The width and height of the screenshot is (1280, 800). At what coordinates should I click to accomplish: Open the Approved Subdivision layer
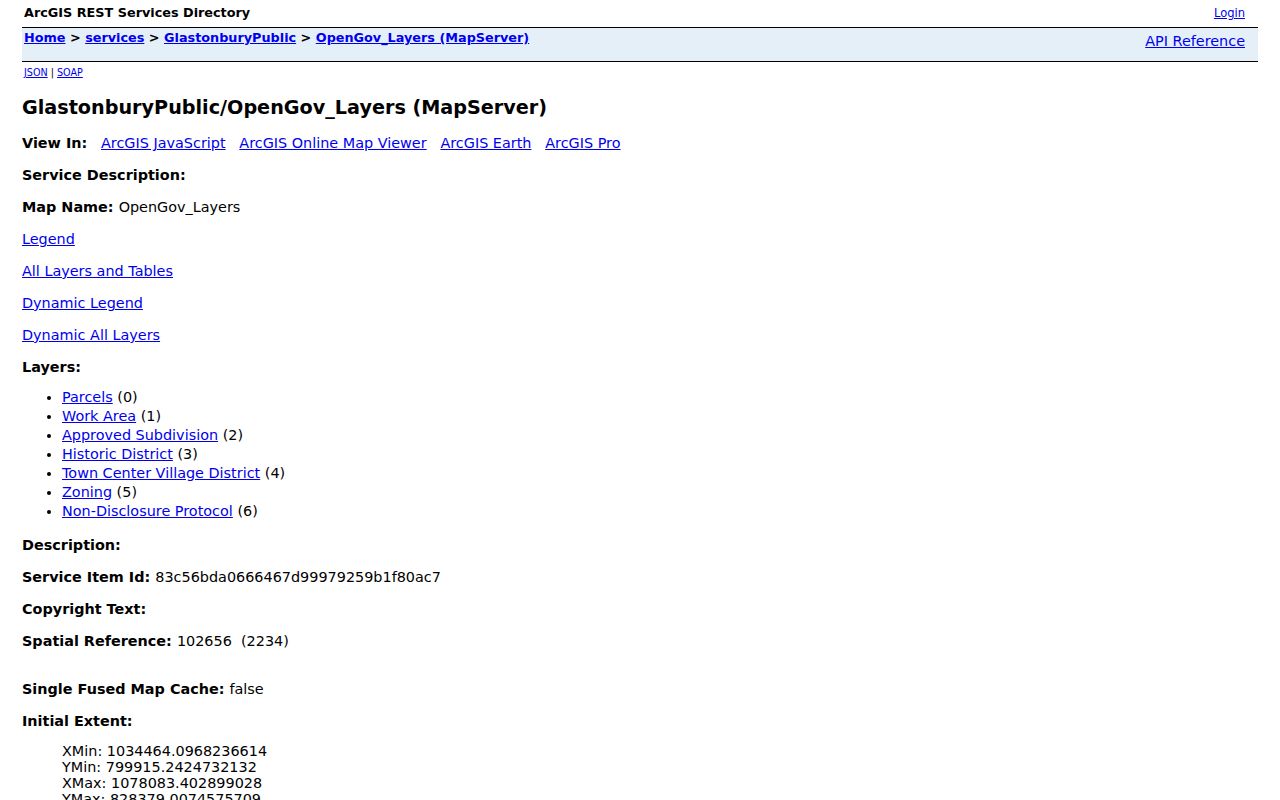(x=140, y=435)
